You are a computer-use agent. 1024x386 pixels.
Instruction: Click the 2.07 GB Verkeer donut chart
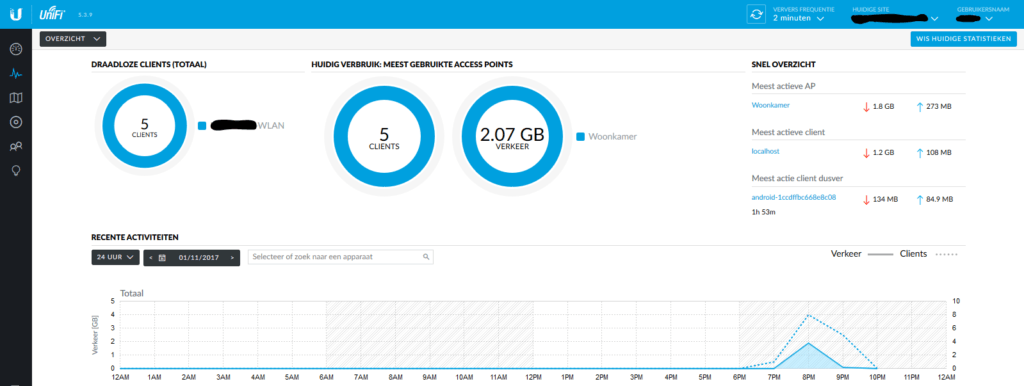(x=512, y=138)
